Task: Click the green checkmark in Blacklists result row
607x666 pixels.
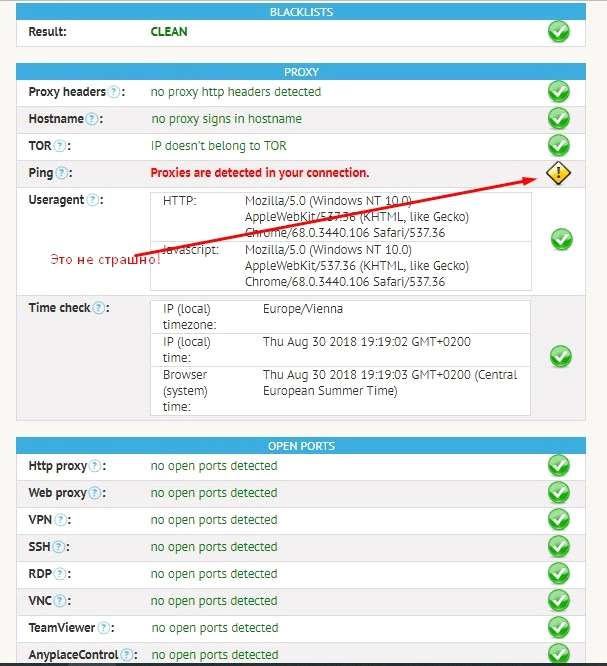Action: point(559,31)
